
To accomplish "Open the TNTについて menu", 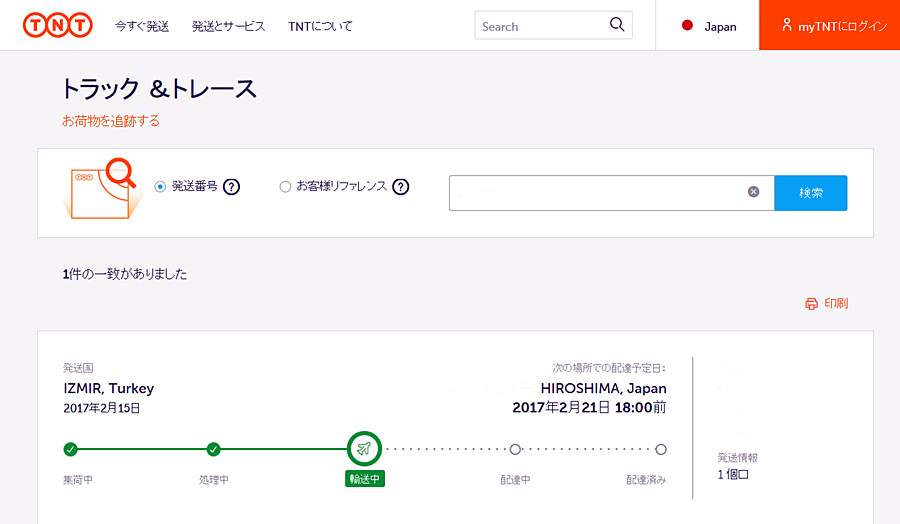I will click(x=320, y=26).
